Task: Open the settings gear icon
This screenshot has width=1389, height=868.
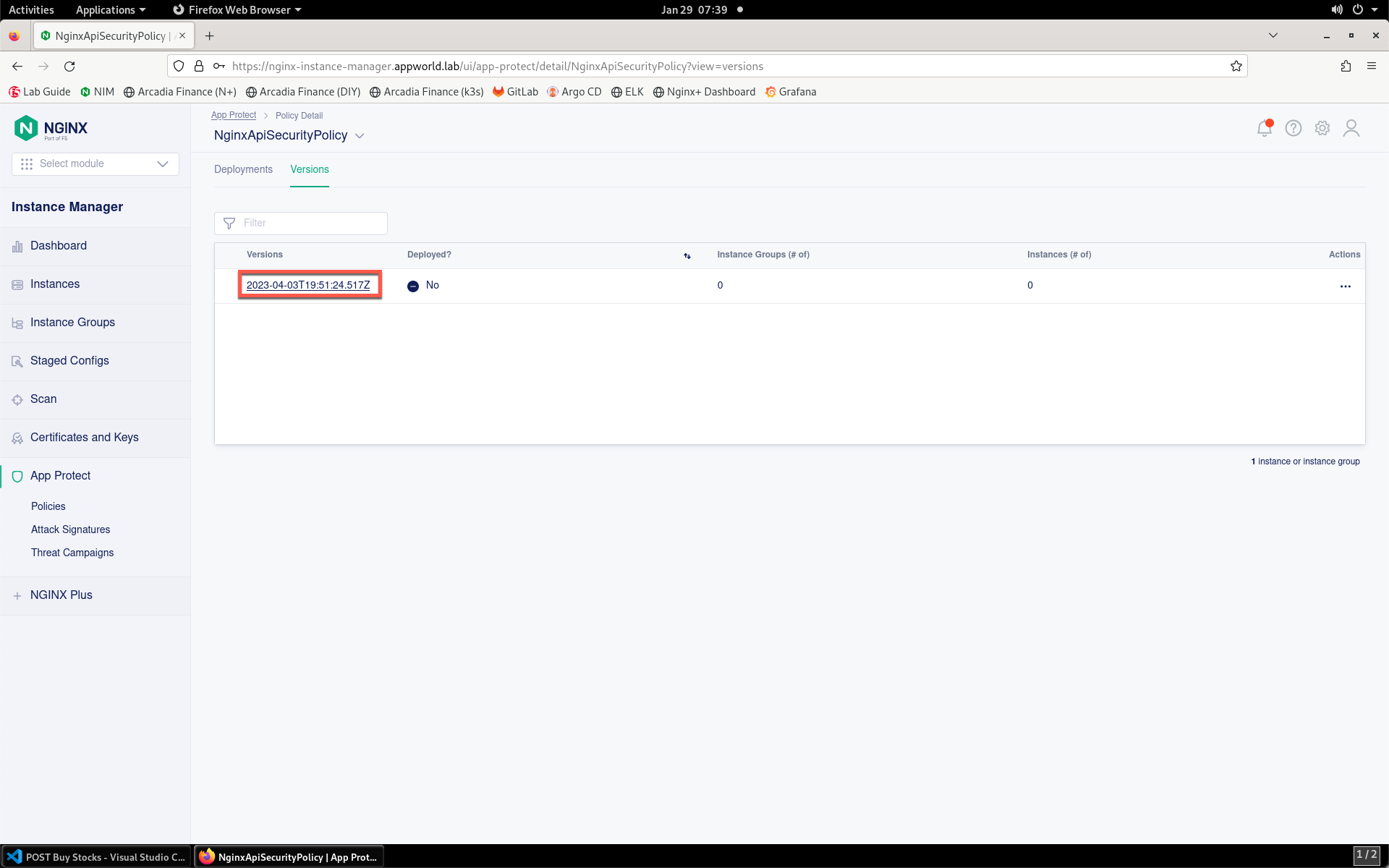Action: click(1322, 128)
